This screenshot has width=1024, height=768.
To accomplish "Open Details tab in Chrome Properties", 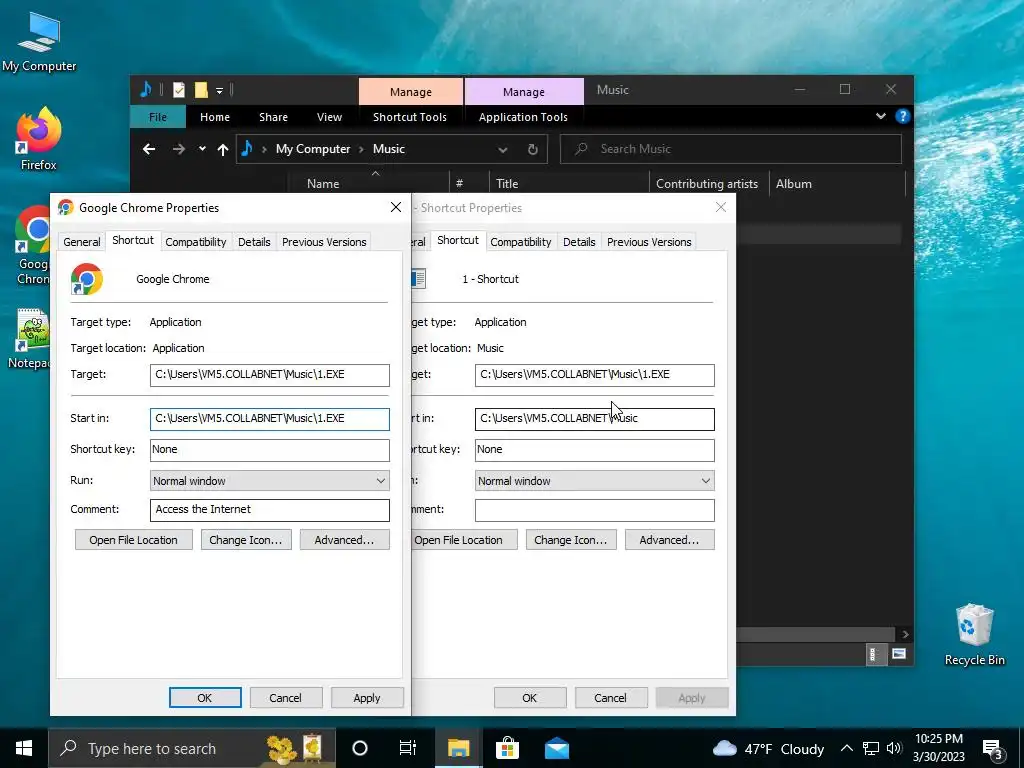I will coord(254,242).
